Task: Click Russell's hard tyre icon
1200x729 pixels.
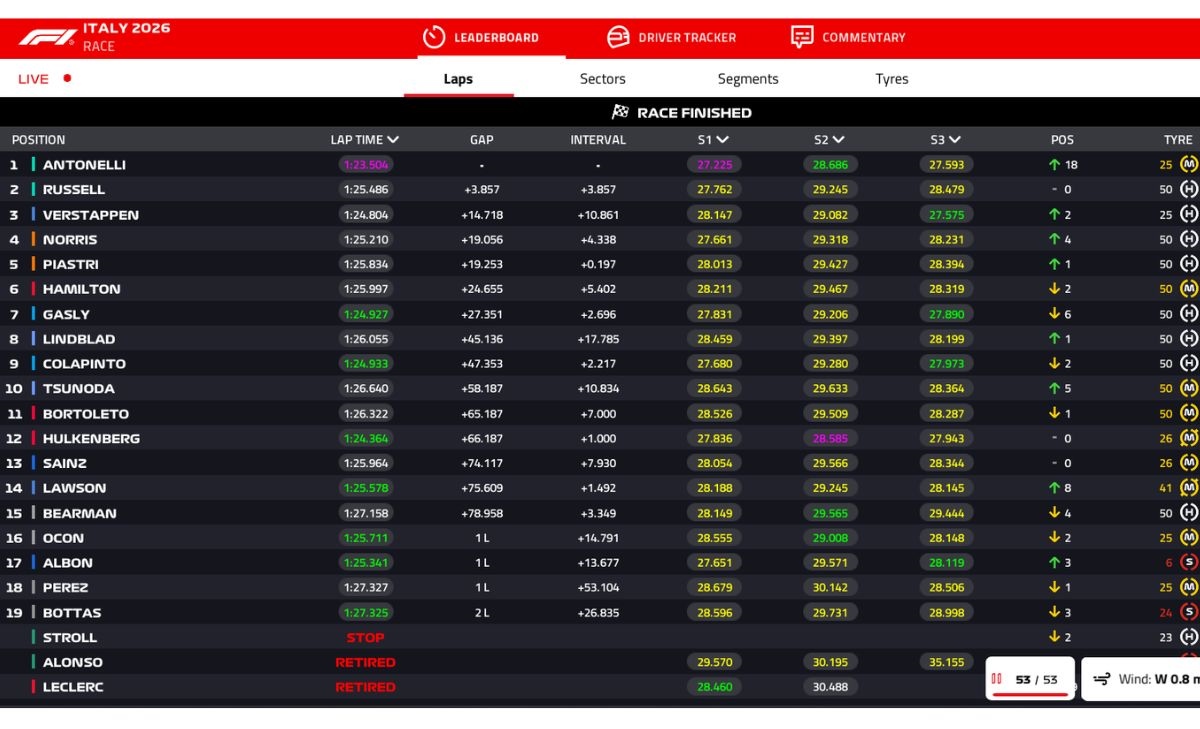Action: (1189, 189)
